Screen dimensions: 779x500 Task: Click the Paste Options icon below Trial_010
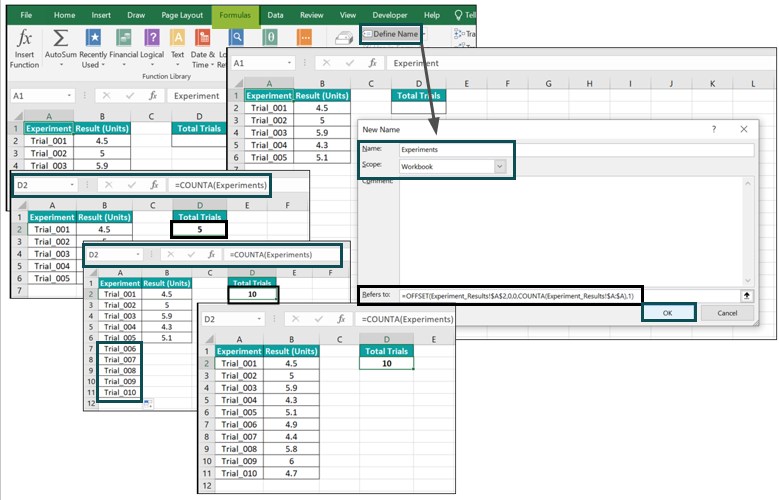[148, 404]
